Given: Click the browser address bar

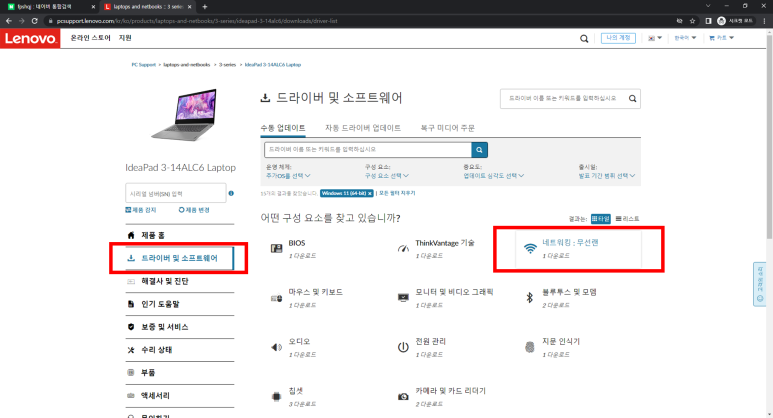Looking at the screenshot, I should pos(362,21).
